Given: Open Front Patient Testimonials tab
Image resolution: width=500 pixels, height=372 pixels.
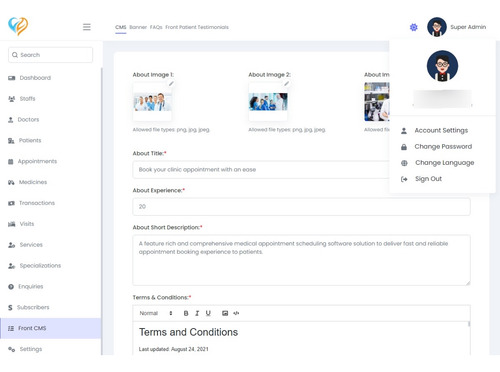Looking at the screenshot, I should pos(197,27).
